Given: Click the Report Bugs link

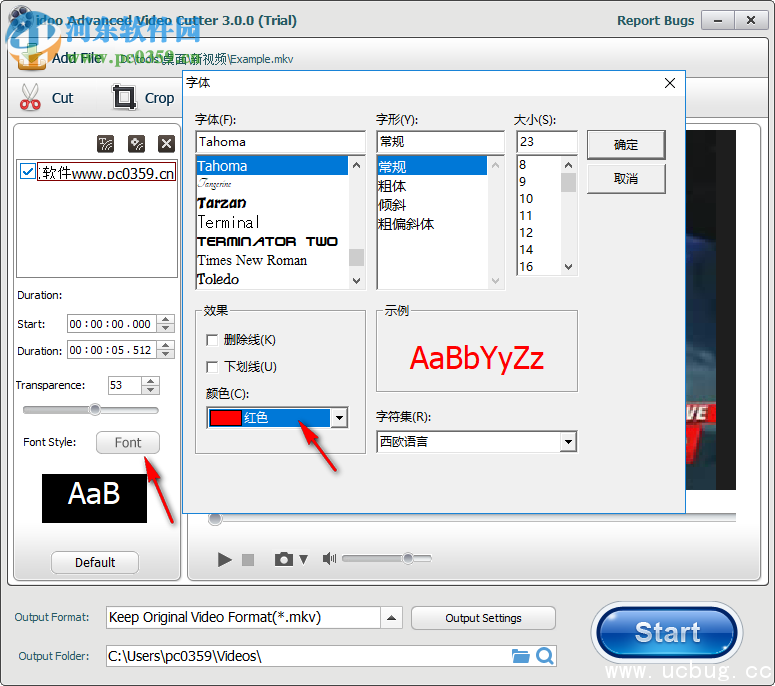Looking at the screenshot, I should tap(655, 21).
